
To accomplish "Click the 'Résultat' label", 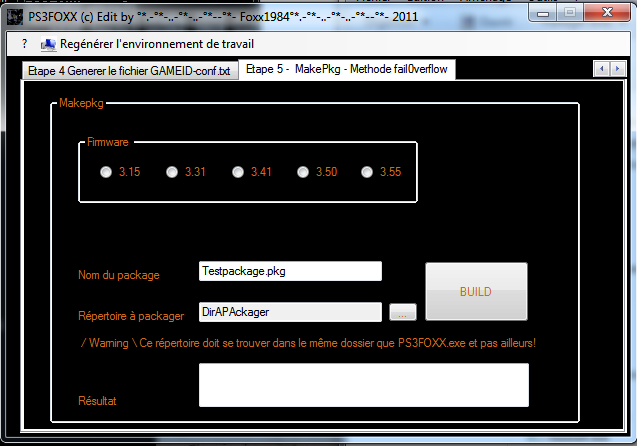I will click(x=97, y=401).
